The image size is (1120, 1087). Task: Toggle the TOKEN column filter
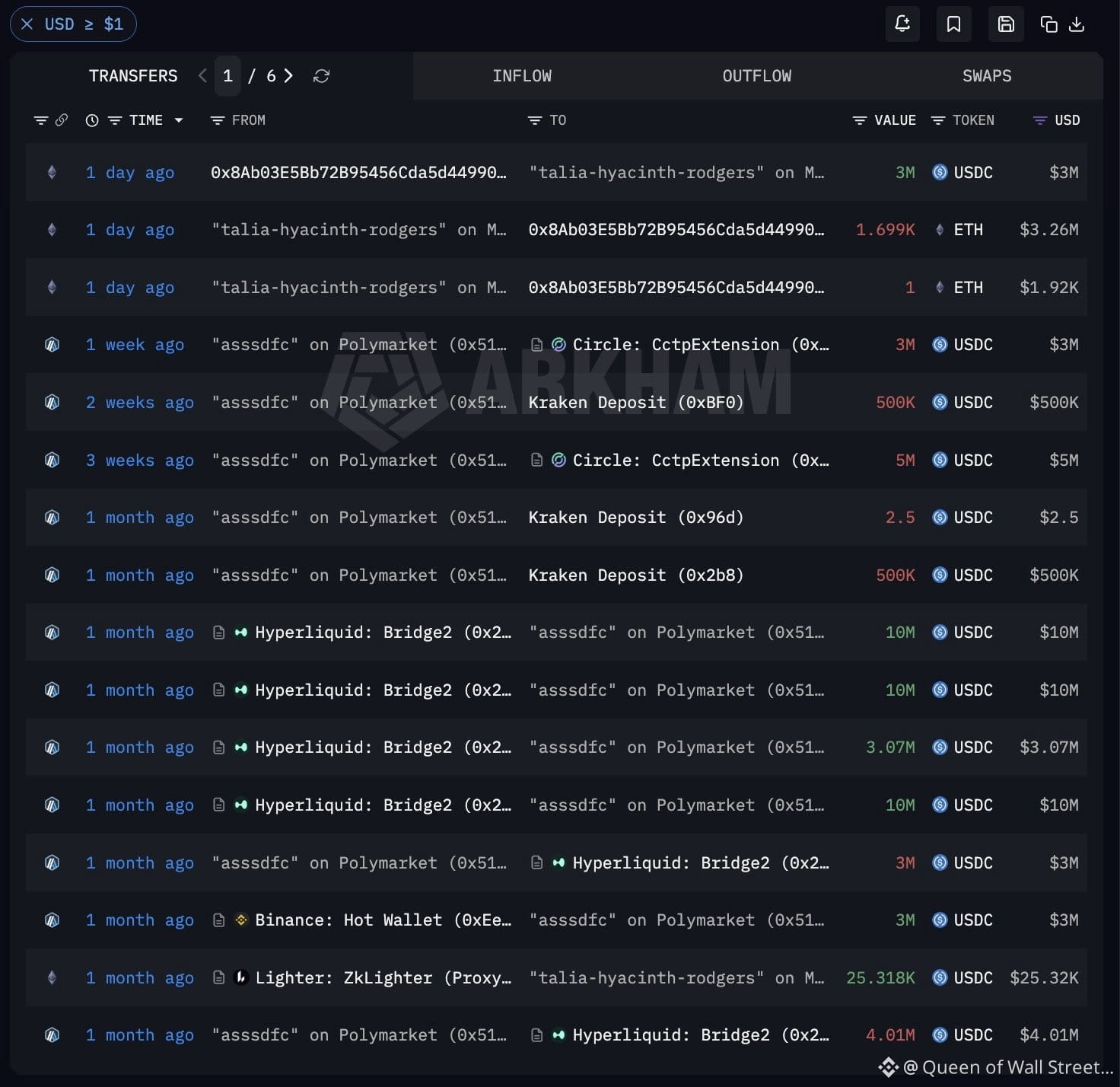[x=938, y=120]
